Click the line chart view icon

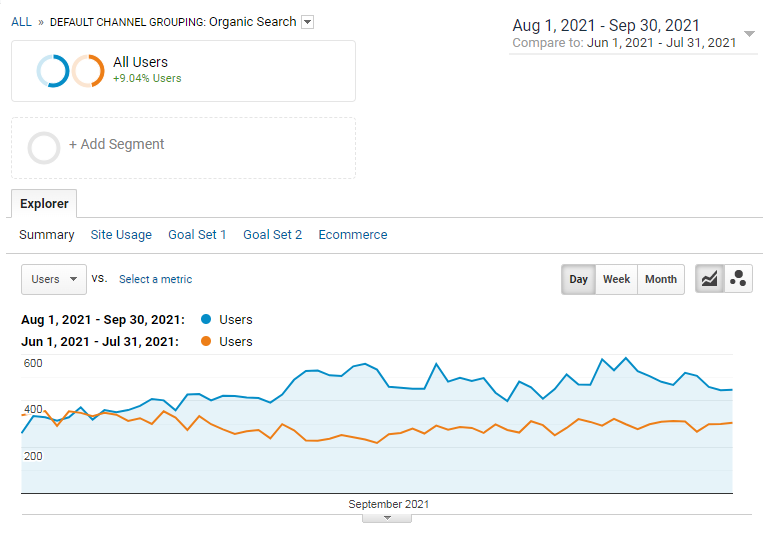710,279
